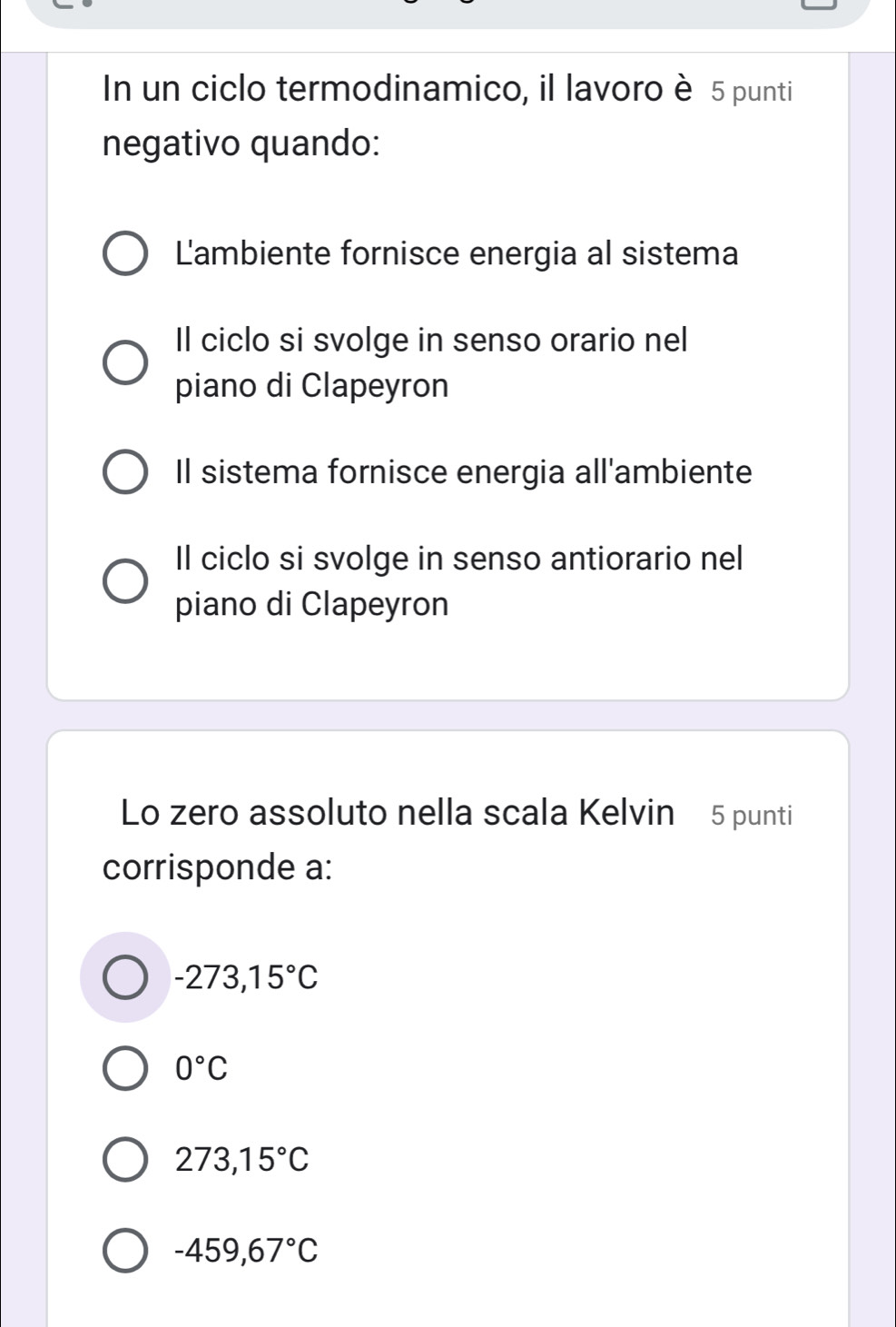Tap the "0°C" answer label
Image resolution: width=896 pixels, height=1327 pixels.
point(202,1069)
